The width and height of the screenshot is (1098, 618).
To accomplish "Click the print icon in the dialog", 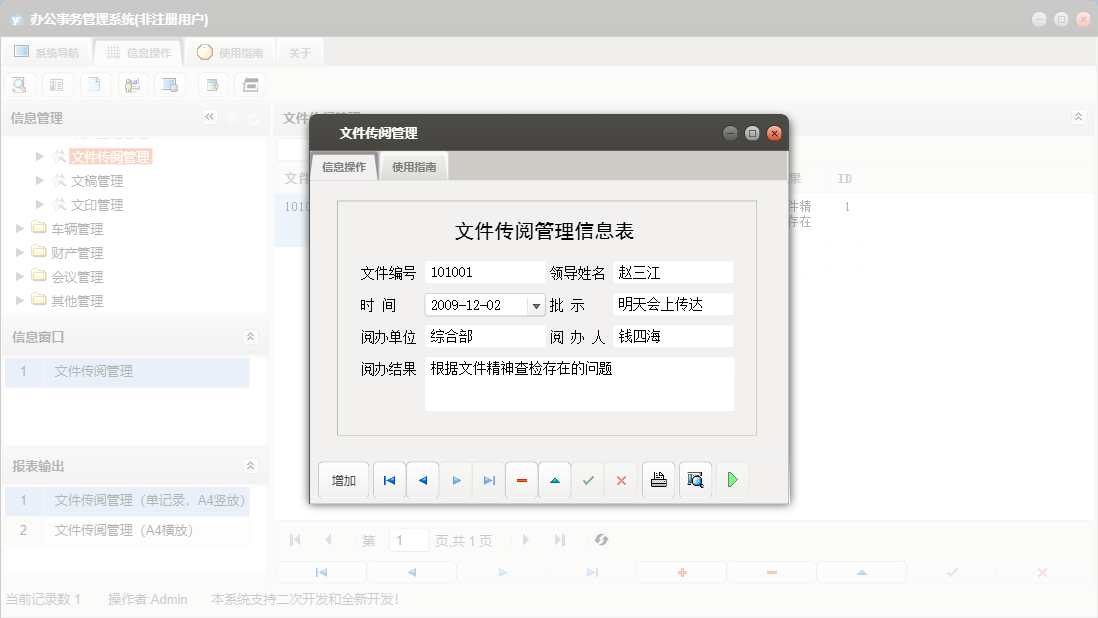I will (x=658, y=480).
